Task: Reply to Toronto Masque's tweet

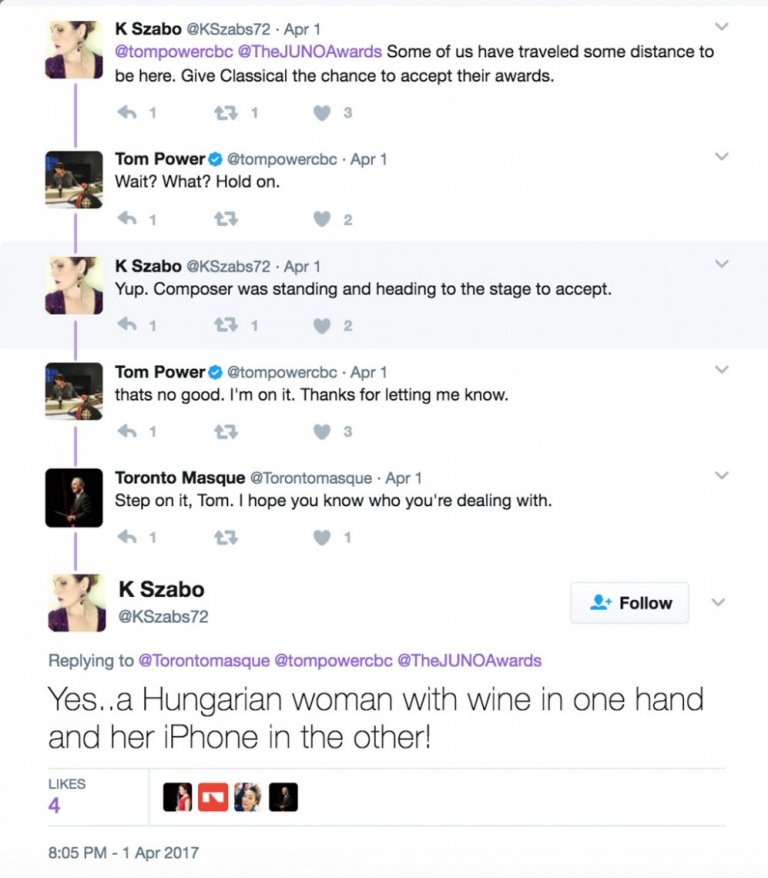Action: 127,537
